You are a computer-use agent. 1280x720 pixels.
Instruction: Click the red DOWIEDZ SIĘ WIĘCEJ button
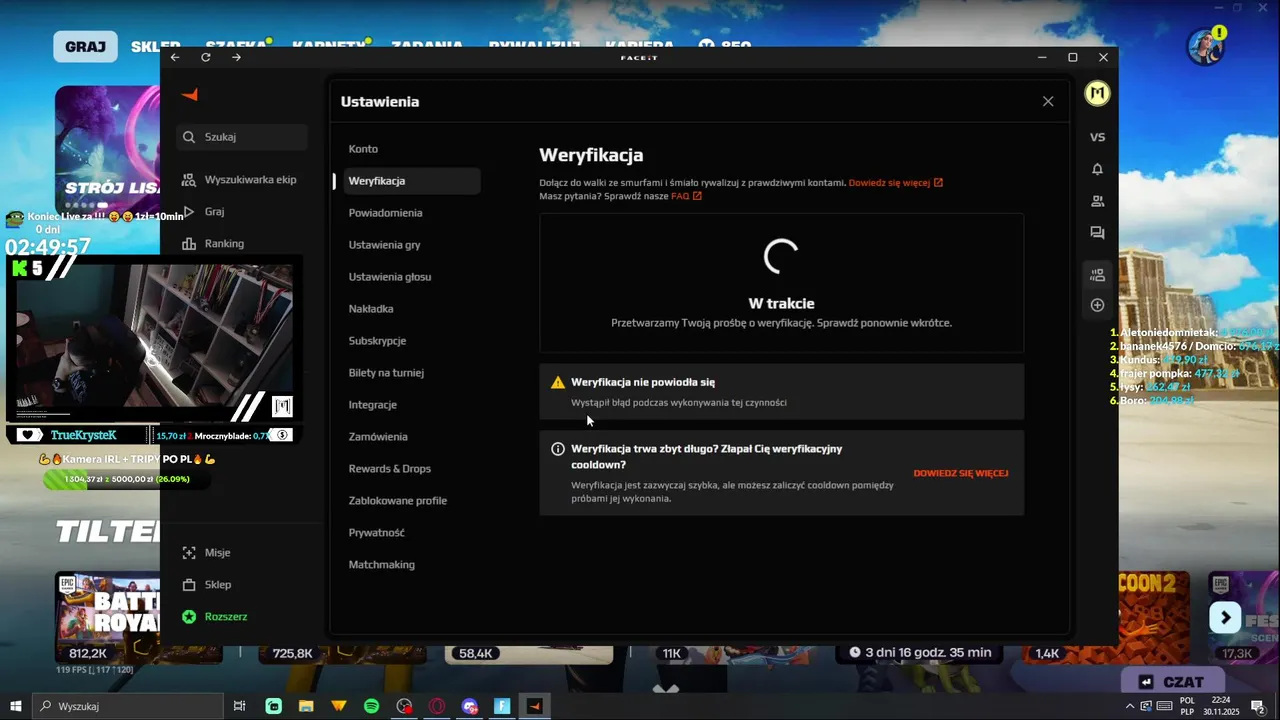pos(961,473)
